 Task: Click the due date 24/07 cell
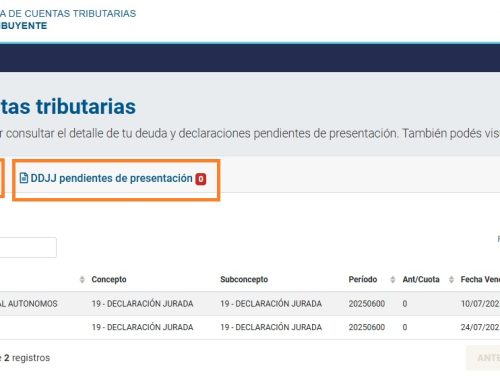click(480, 327)
